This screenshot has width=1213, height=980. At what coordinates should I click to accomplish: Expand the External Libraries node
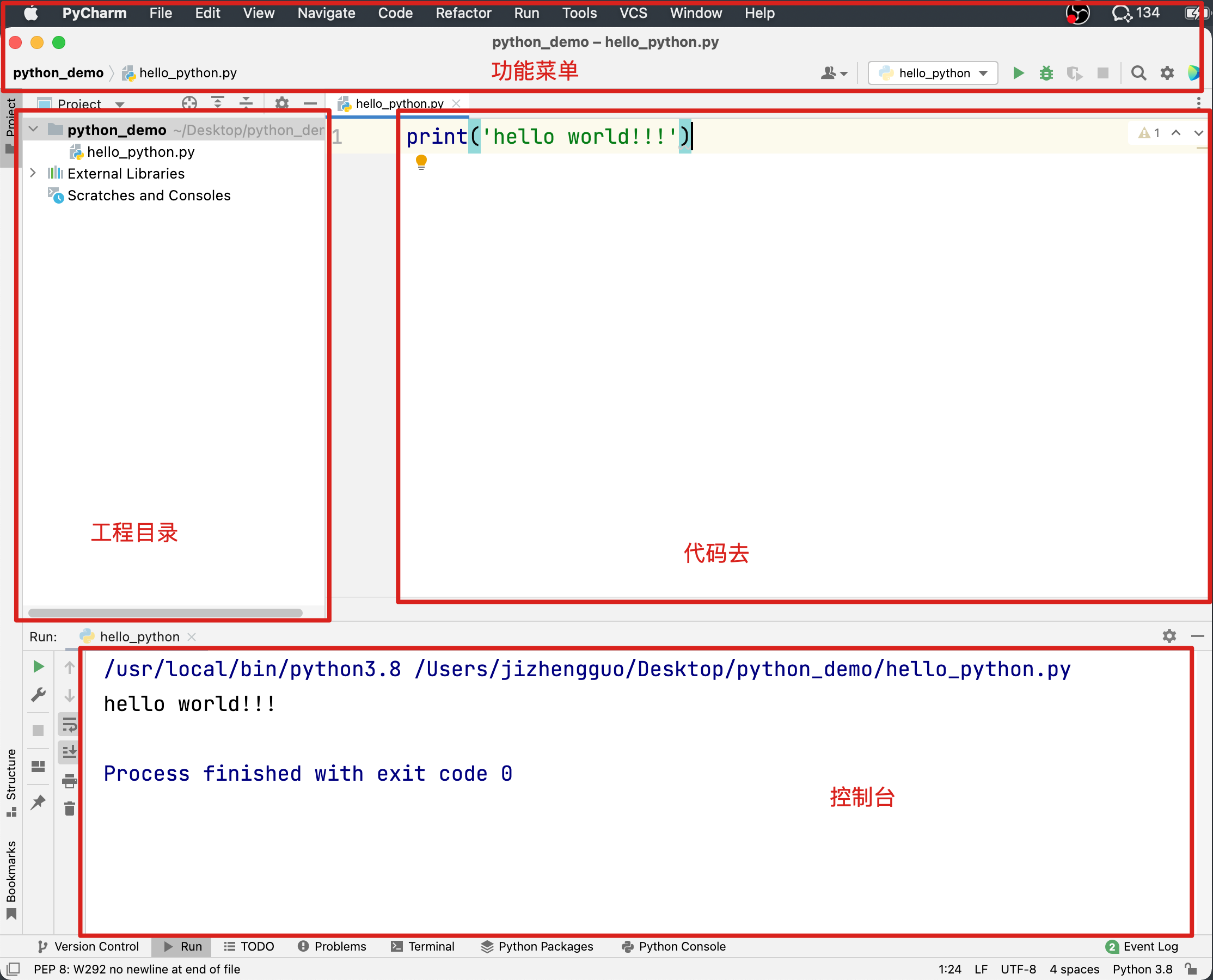click(x=33, y=173)
